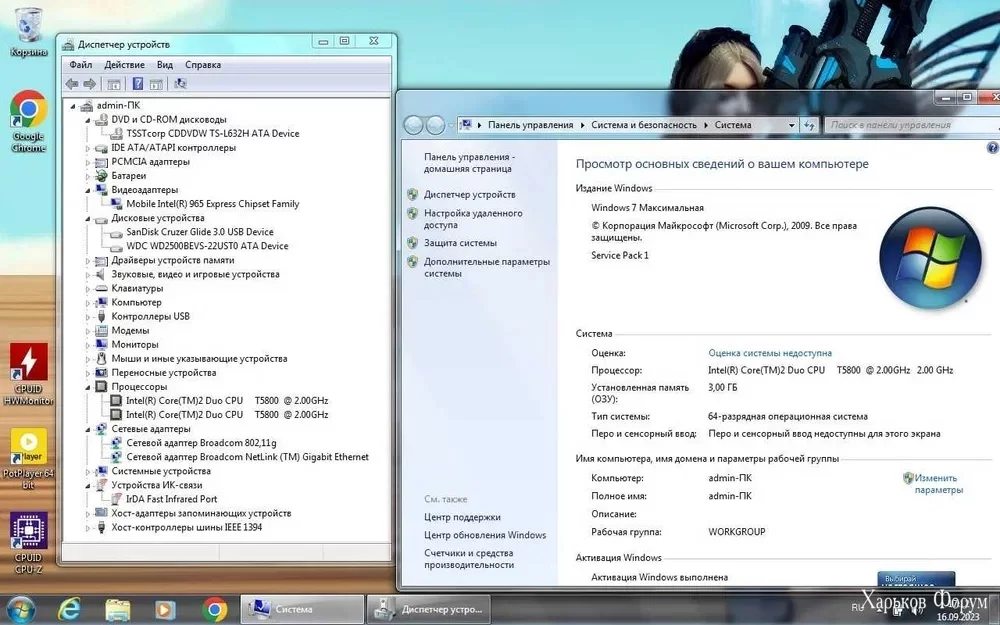Open Диспетчер устройств link in sidebar
The width and height of the screenshot is (1000, 625).
click(x=469, y=195)
